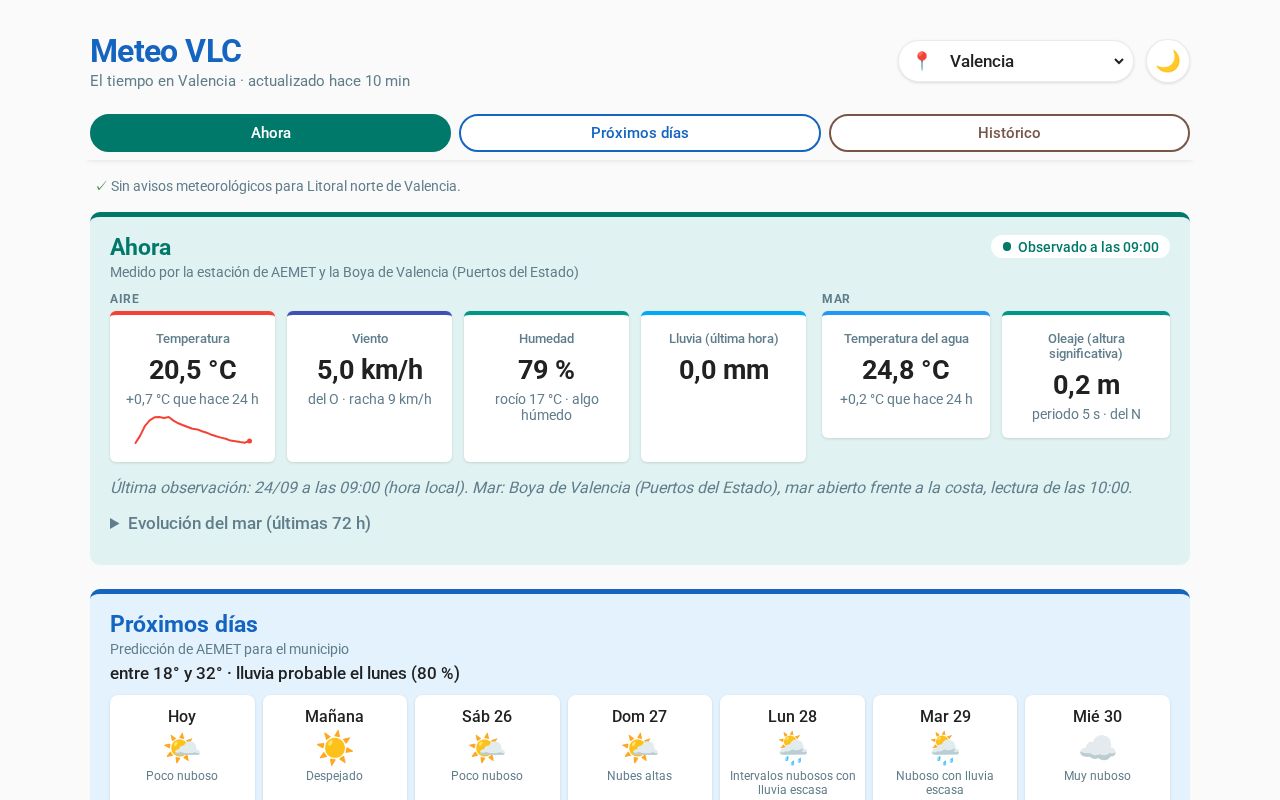
Task: Toggle dark mode with the moon icon
Action: click(x=1168, y=61)
